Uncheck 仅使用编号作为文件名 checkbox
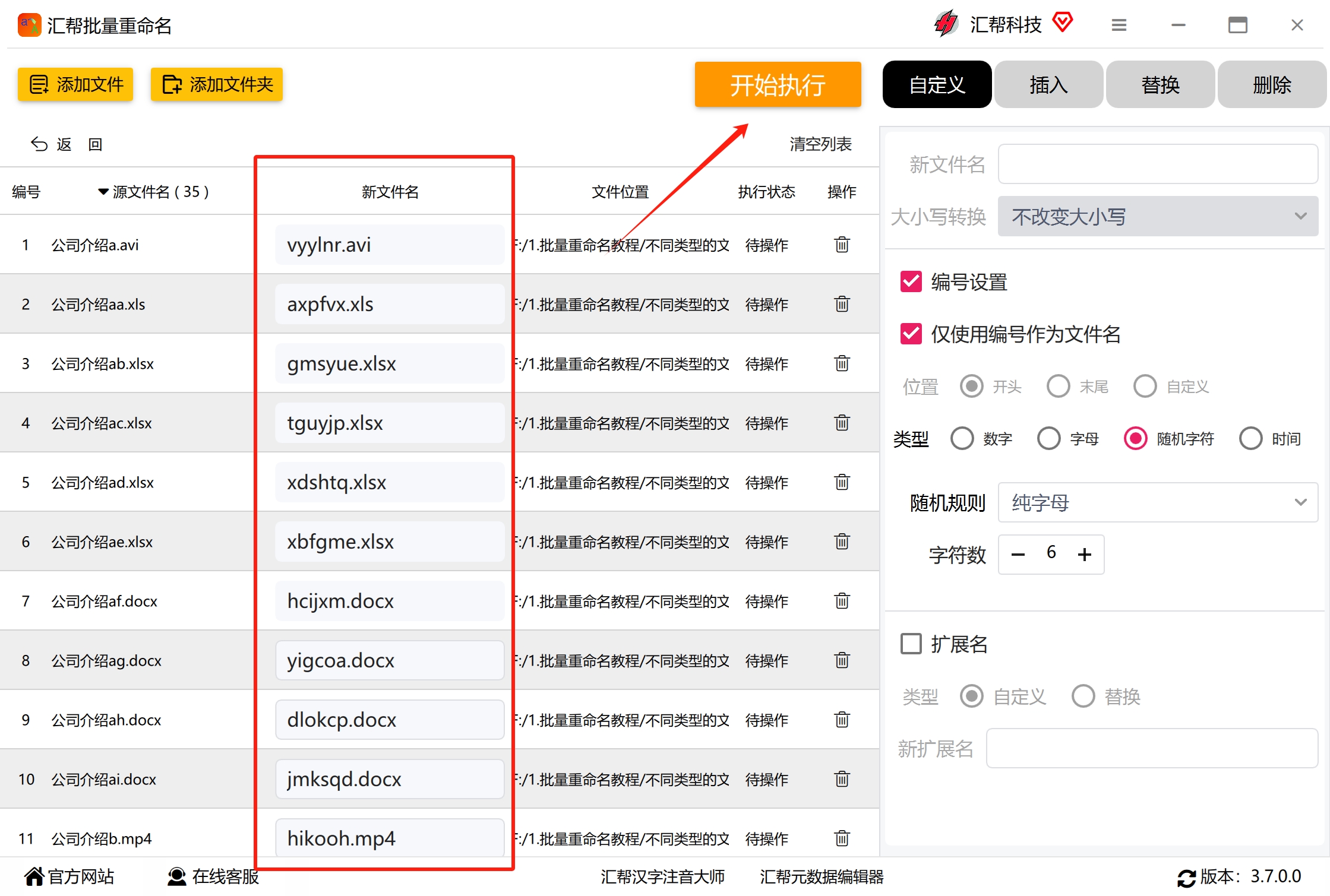1330x896 pixels. 911,334
